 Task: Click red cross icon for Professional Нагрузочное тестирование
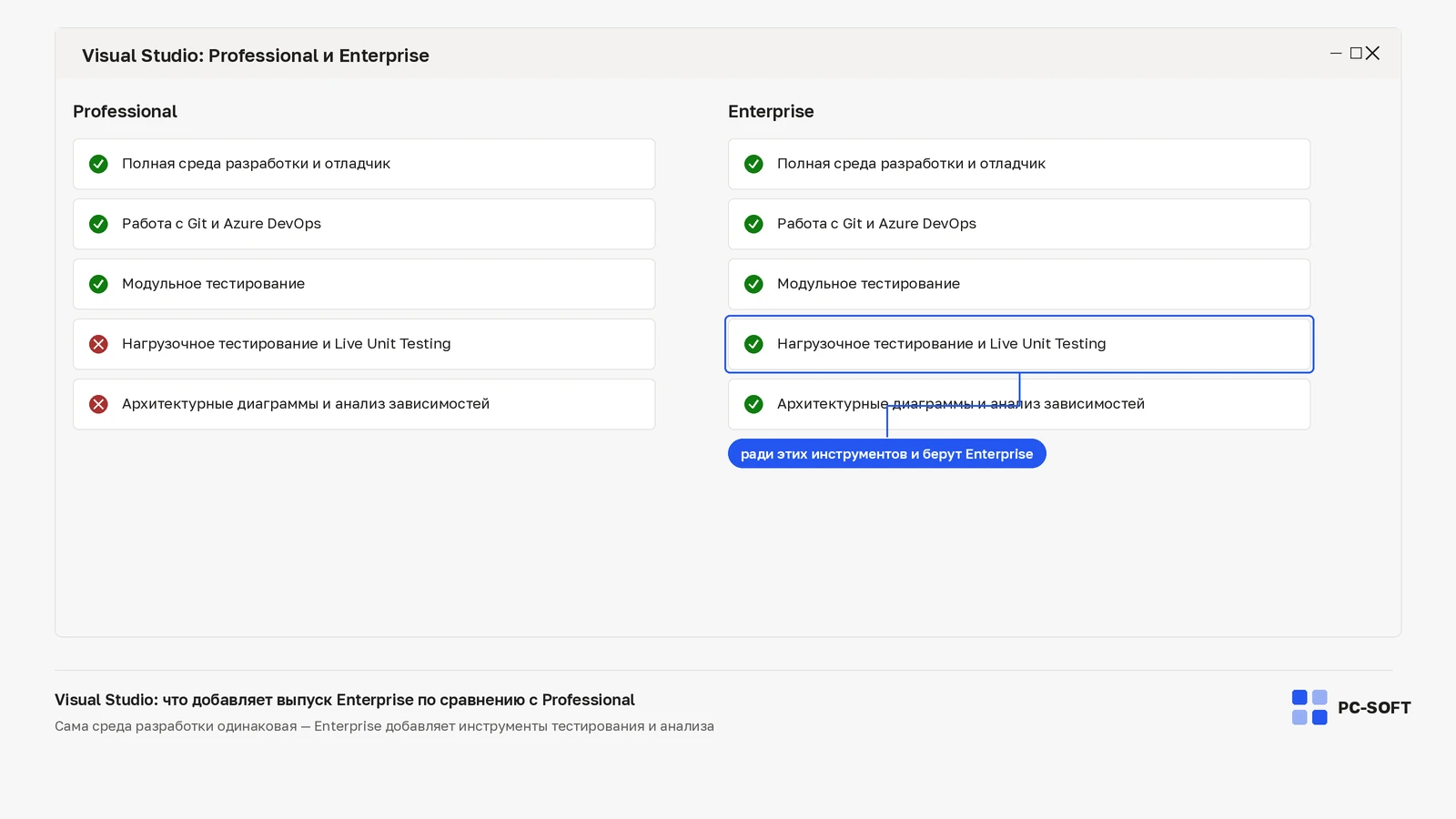[x=98, y=344]
